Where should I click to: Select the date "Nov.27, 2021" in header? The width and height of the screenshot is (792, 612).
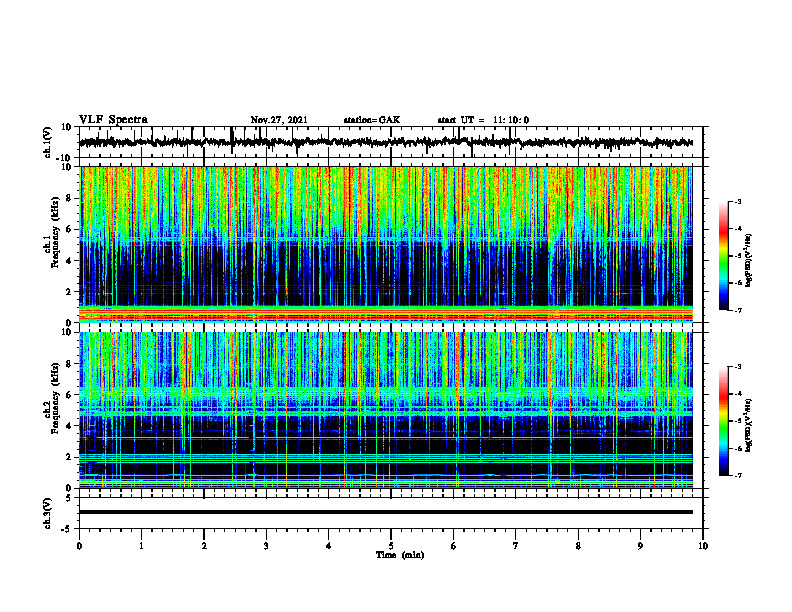[x=279, y=120]
